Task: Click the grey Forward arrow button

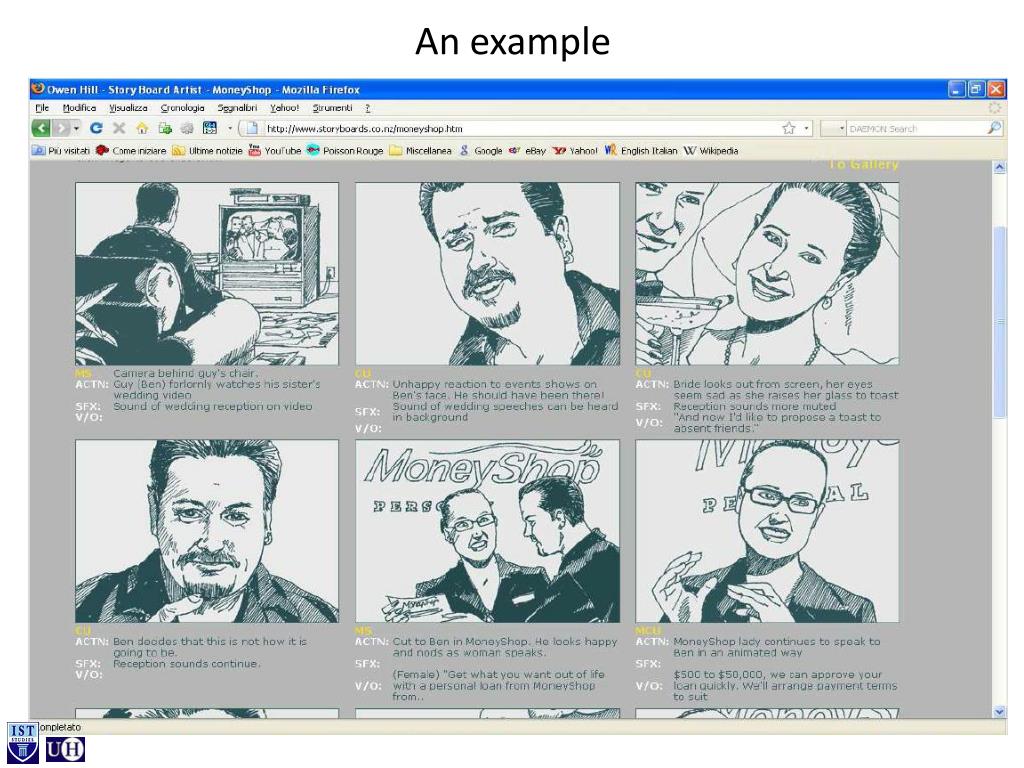Action: click(x=61, y=128)
